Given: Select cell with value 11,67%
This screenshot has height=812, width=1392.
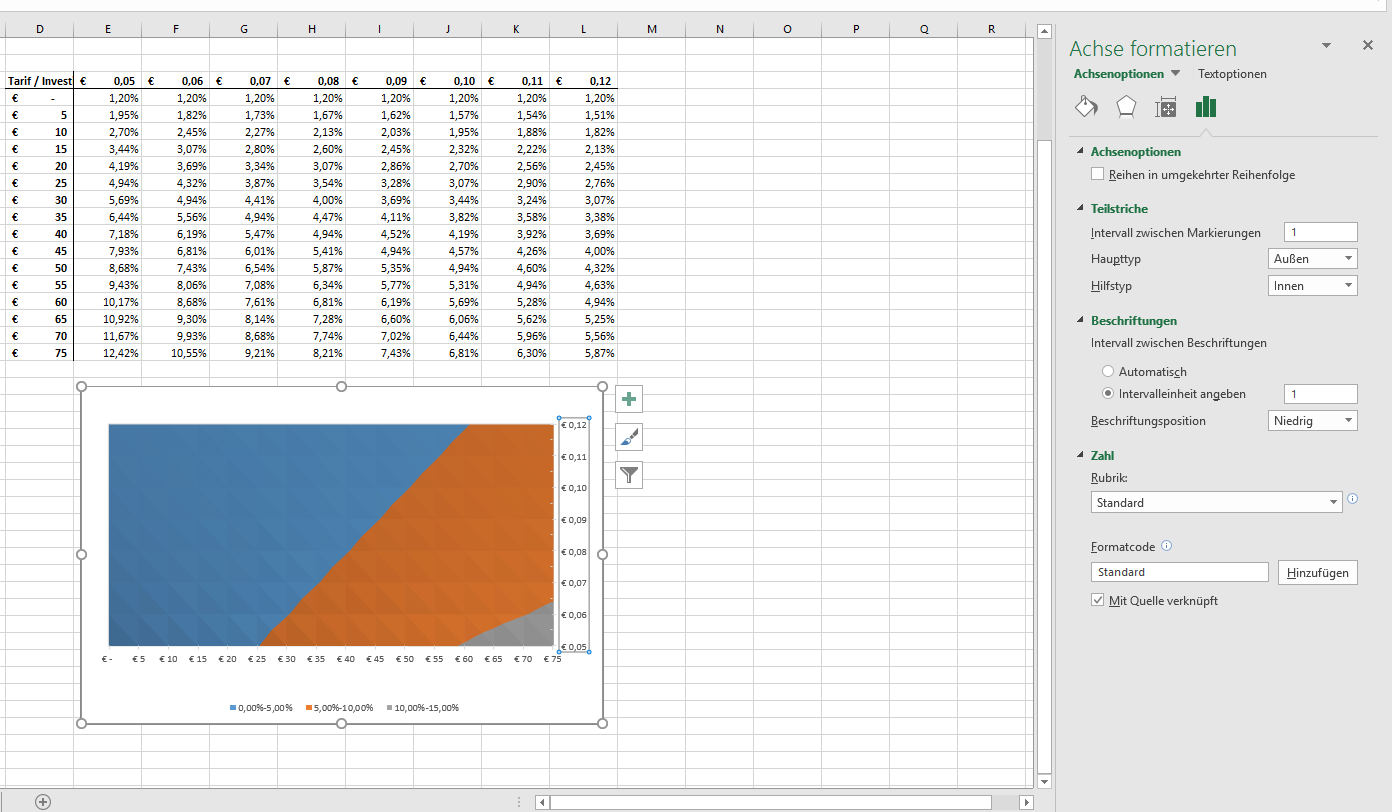Looking at the screenshot, I should coord(108,336).
